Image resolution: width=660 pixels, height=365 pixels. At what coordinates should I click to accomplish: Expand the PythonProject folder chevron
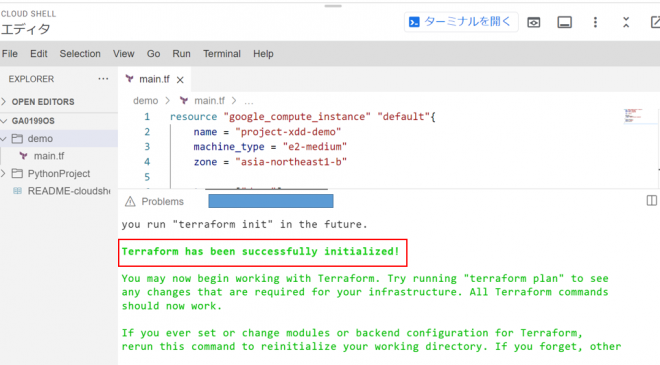pos(4,173)
